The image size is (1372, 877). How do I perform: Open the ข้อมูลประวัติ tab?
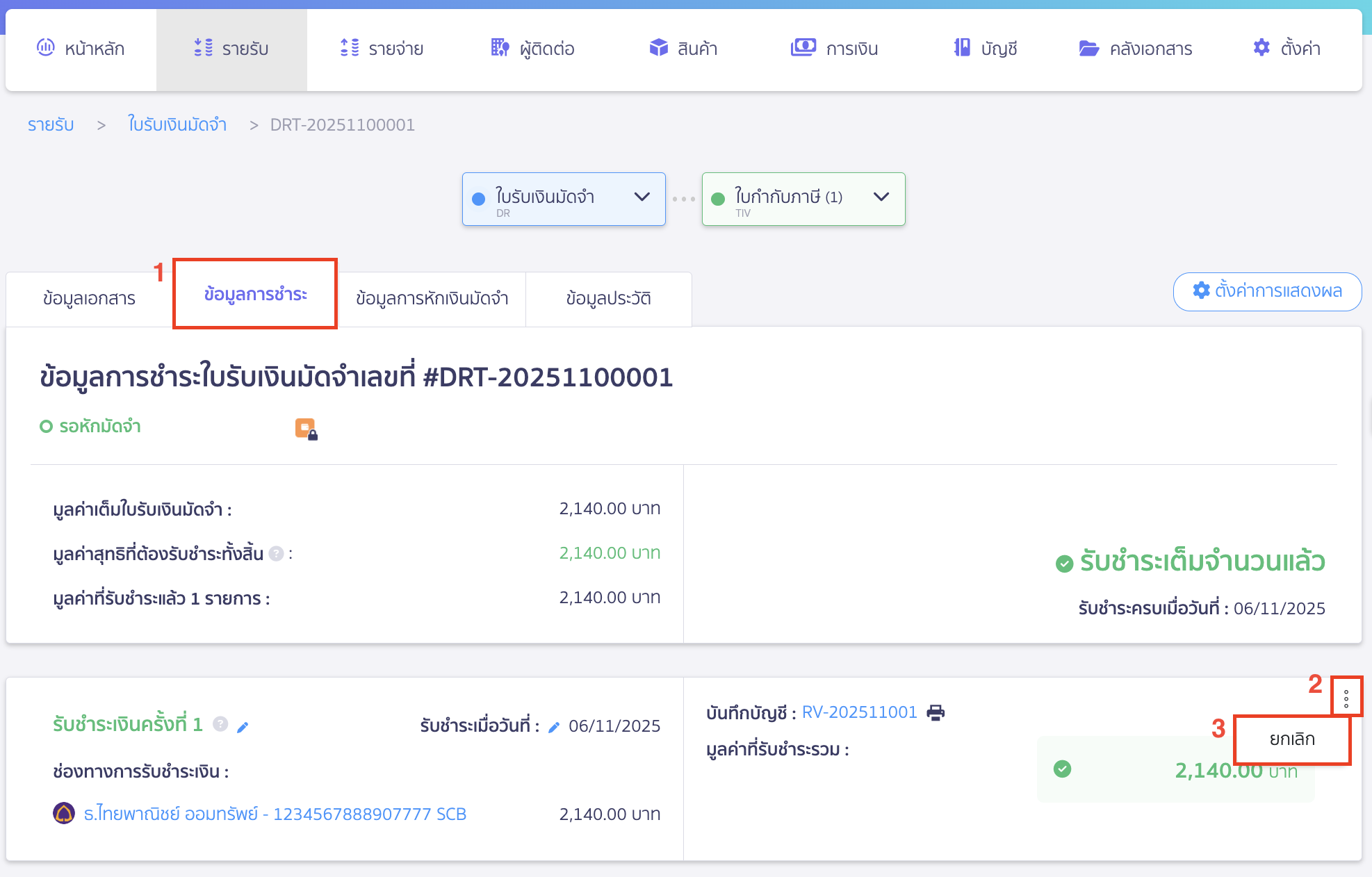pyautogui.click(x=608, y=299)
